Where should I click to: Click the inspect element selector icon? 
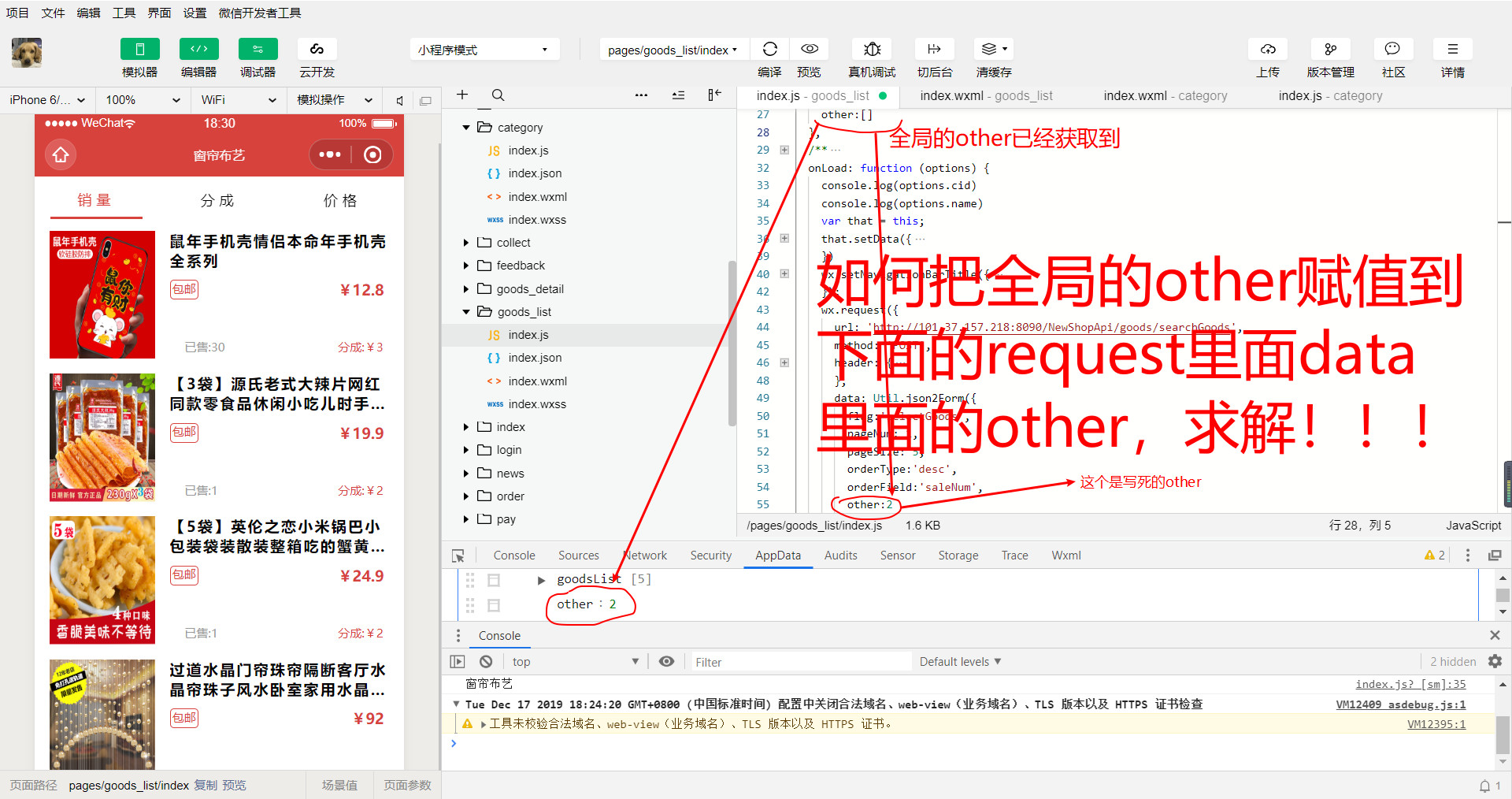pyautogui.click(x=458, y=556)
